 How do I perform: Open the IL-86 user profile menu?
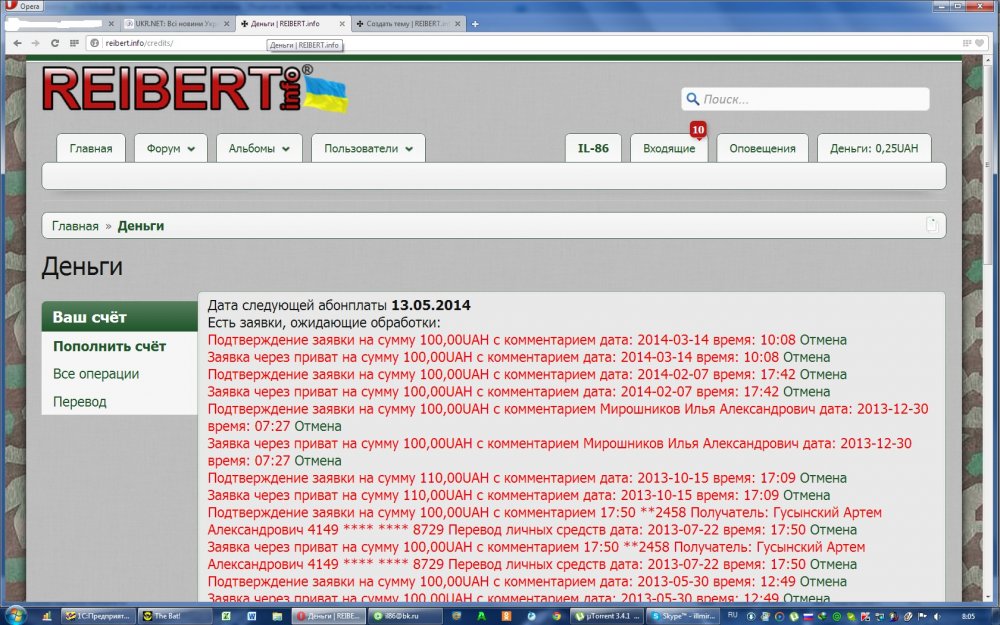click(x=593, y=148)
